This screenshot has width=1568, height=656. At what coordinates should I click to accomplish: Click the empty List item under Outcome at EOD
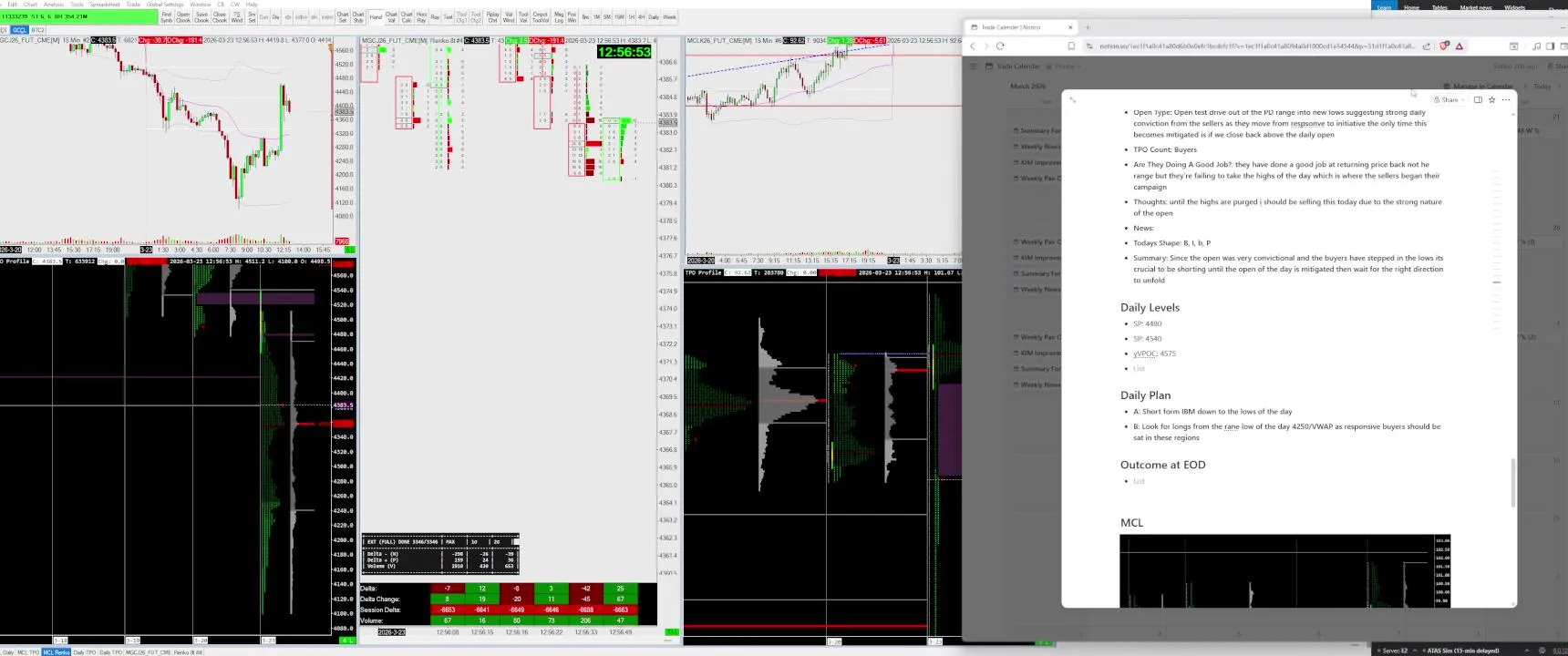click(x=1139, y=481)
